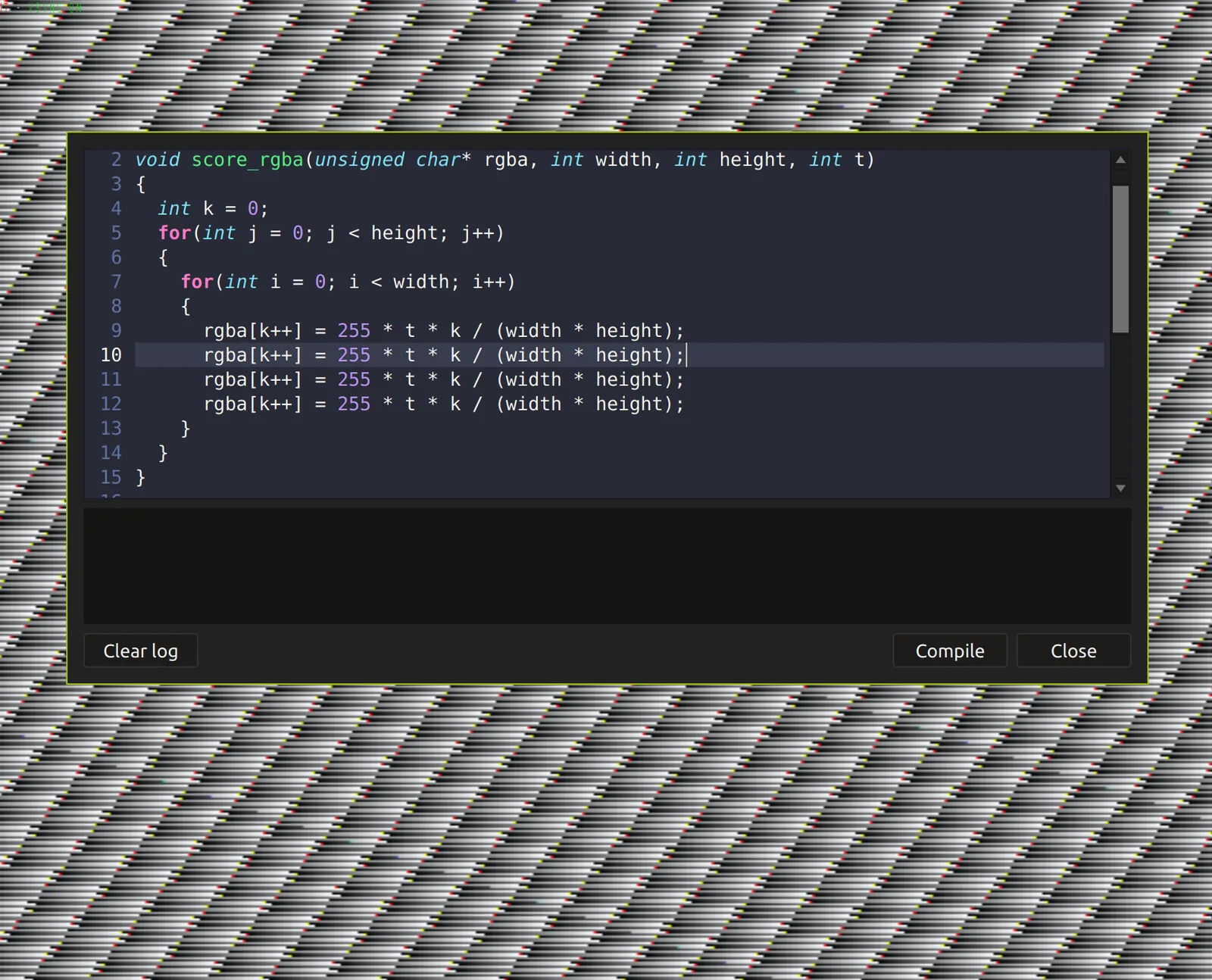Close the code editor dialog
Viewport: 1212px width, 980px height.
(x=1073, y=651)
